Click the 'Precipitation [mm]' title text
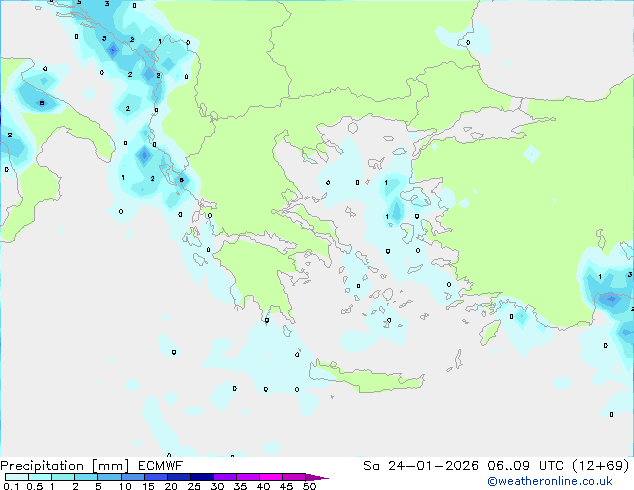This screenshot has height=490, width=634. [64, 466]
